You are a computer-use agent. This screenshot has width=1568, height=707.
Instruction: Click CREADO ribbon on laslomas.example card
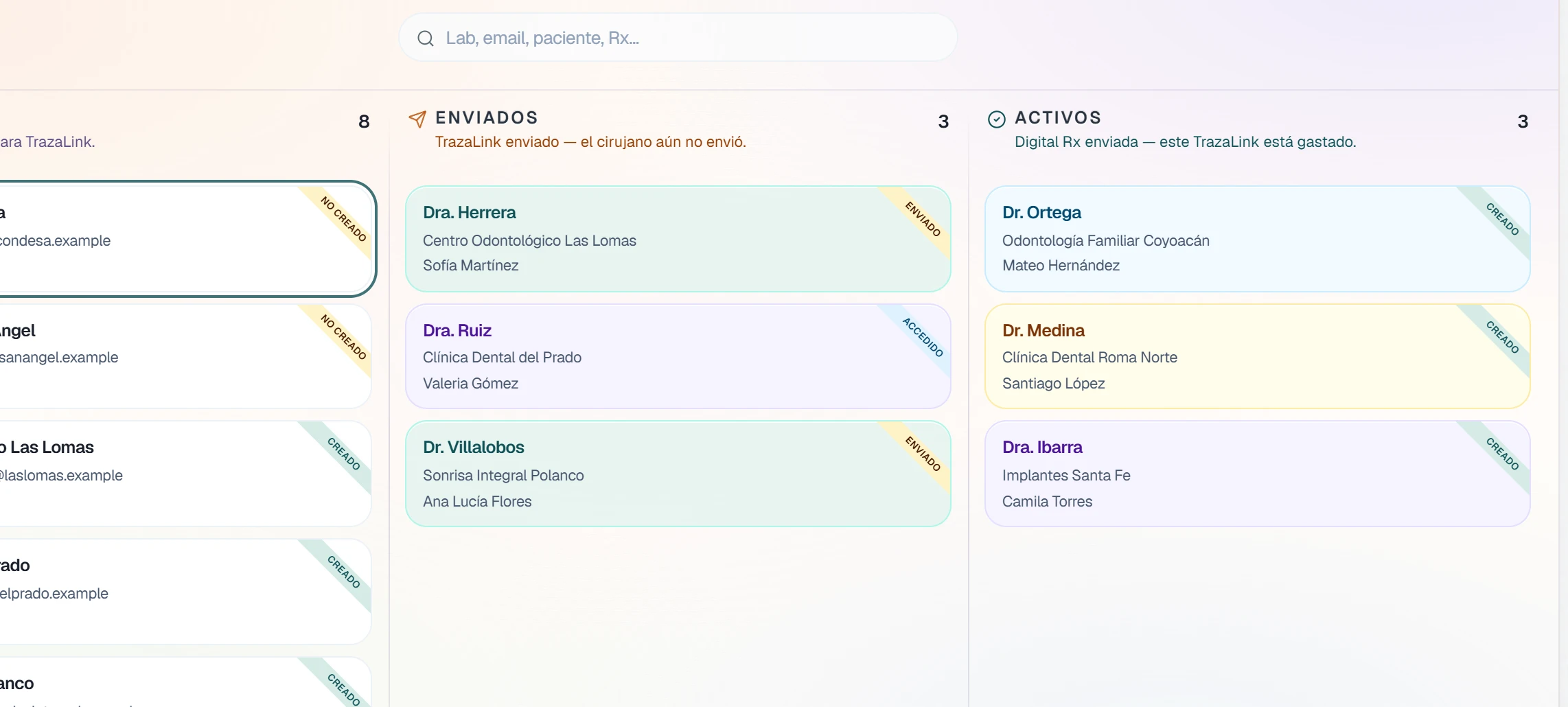point(343,454)
